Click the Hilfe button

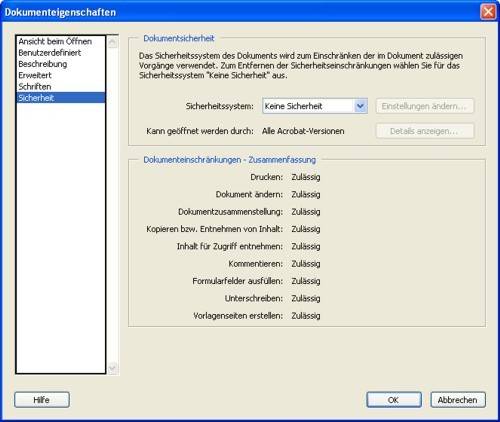(42, 400)
